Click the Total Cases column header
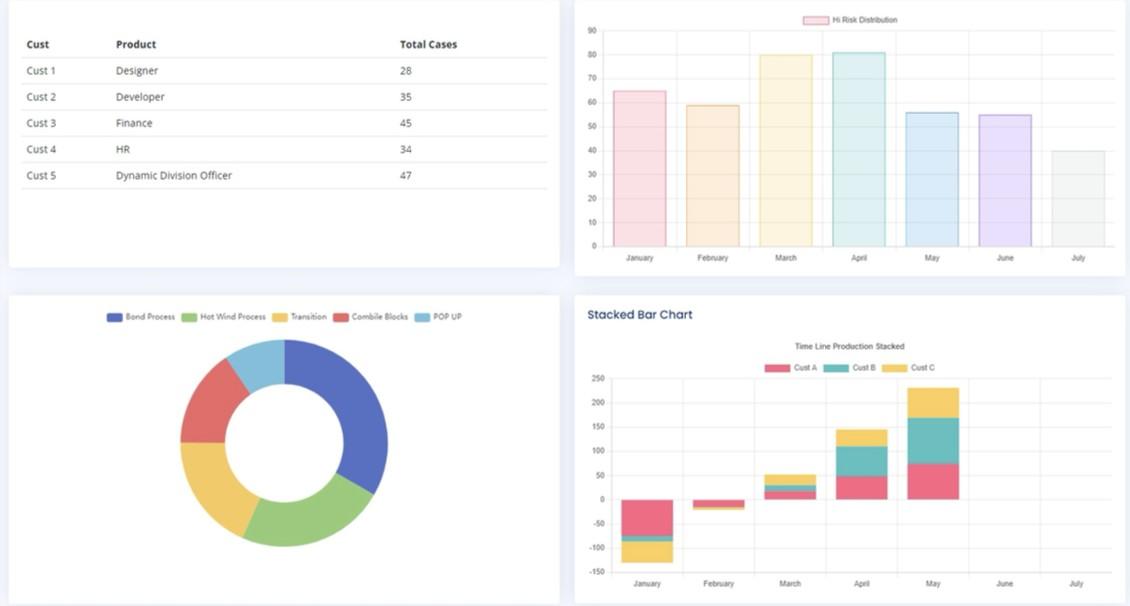 pyautogui.click(x=428, y=44)
